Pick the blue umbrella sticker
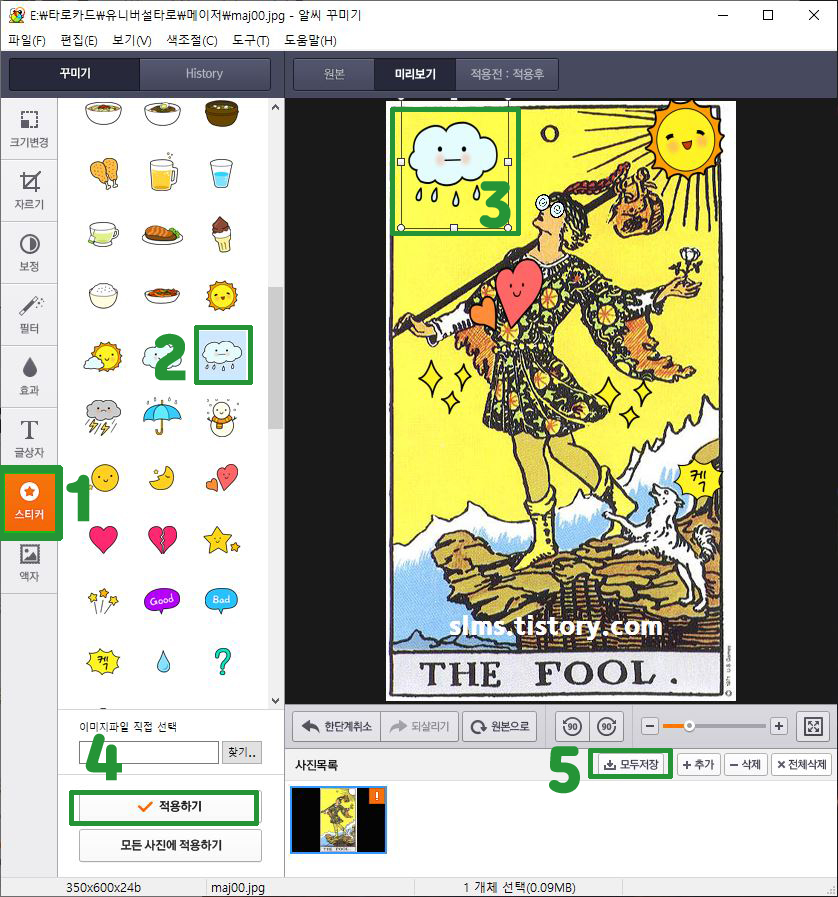The width and height of the screenshot is (838, 897). [162, 416]
